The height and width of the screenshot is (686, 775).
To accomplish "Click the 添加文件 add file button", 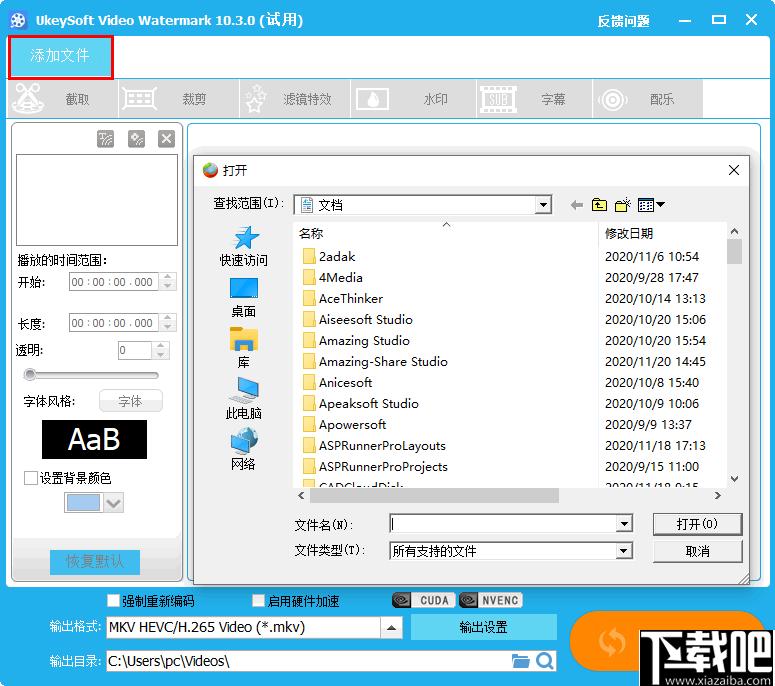I will click(60, 57).
